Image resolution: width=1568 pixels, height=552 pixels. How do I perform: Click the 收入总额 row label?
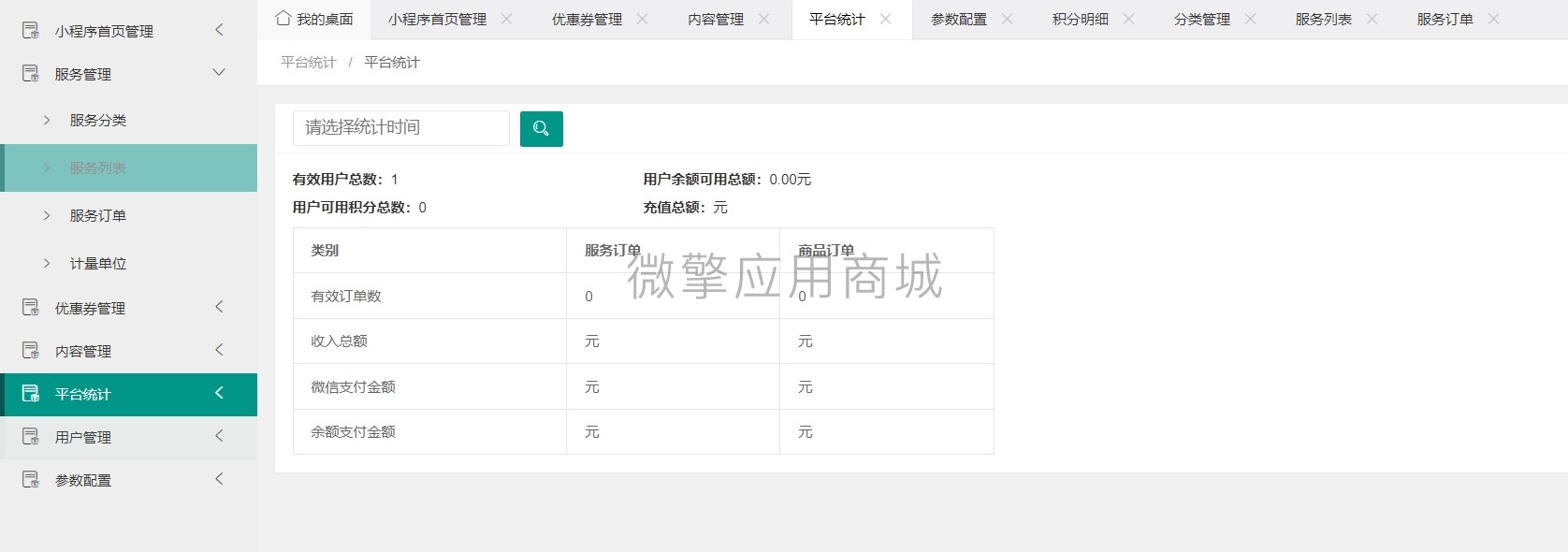339,341
